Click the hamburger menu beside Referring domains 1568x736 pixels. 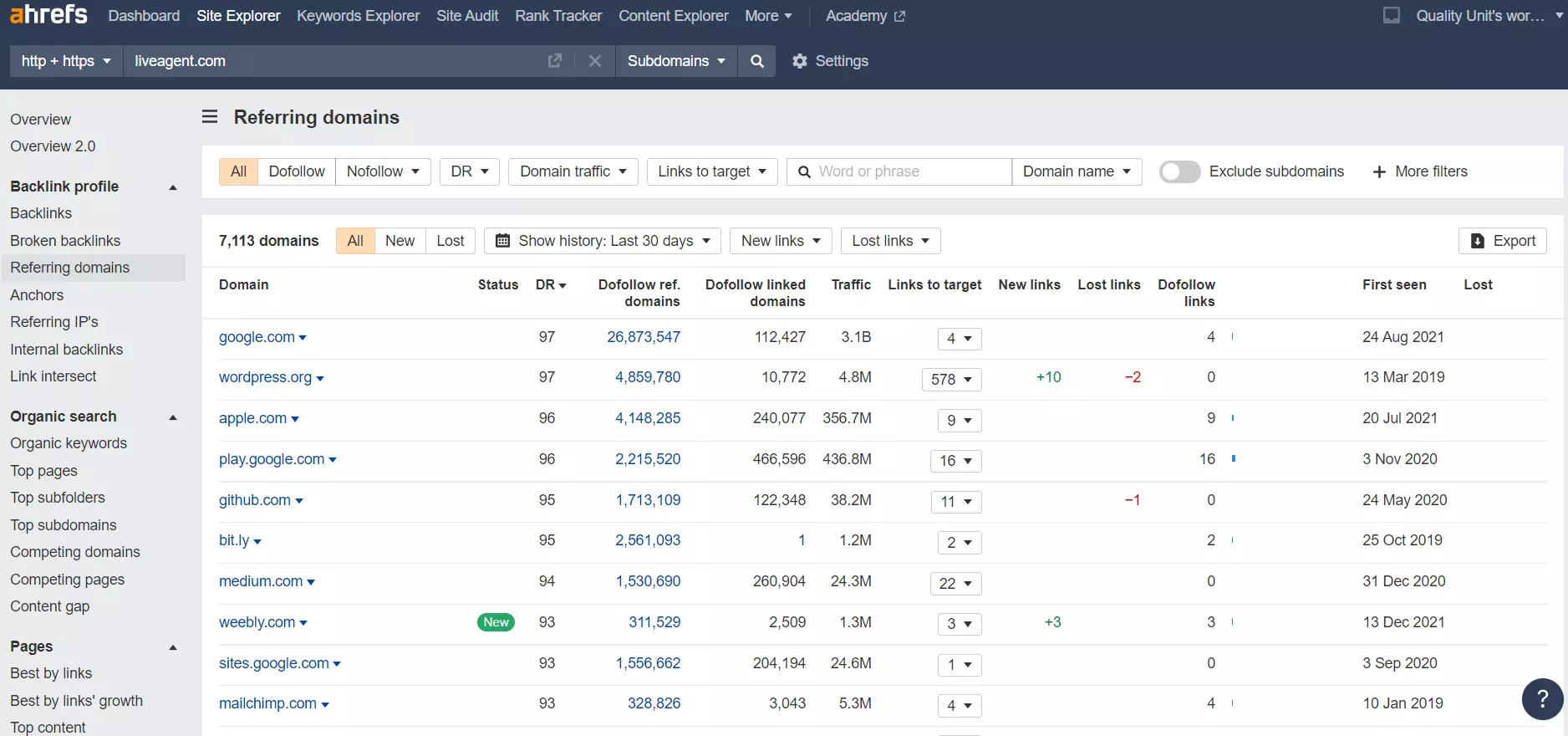[x=210, y=117]
